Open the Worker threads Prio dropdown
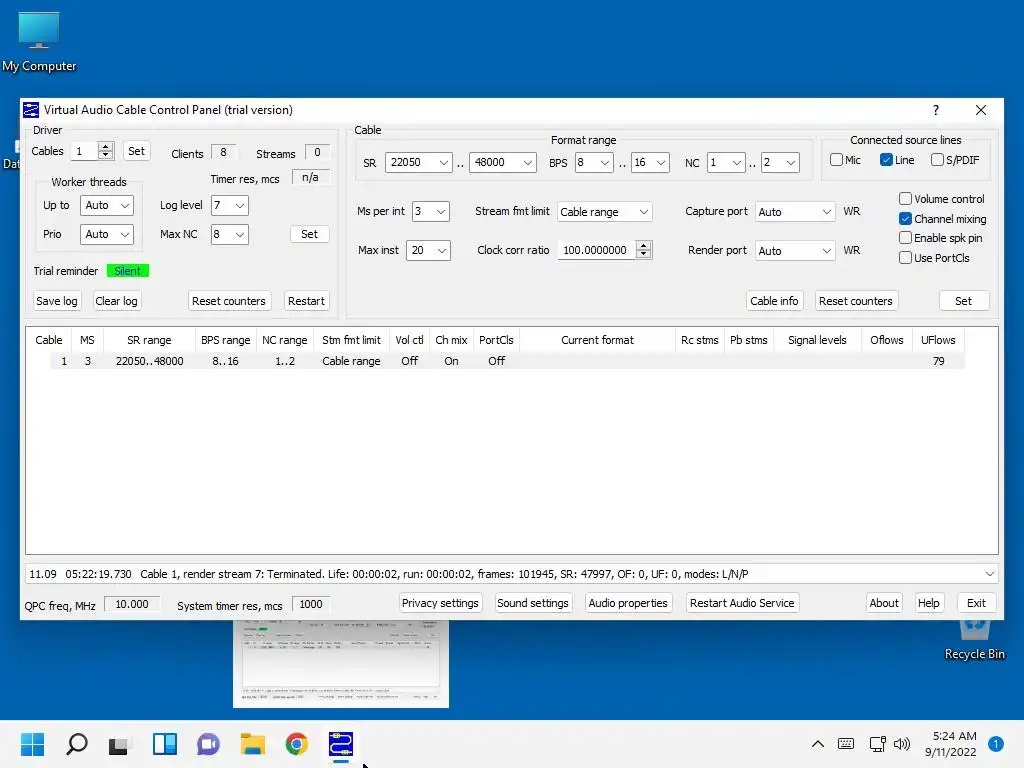1024x768 pixels. 106,234
